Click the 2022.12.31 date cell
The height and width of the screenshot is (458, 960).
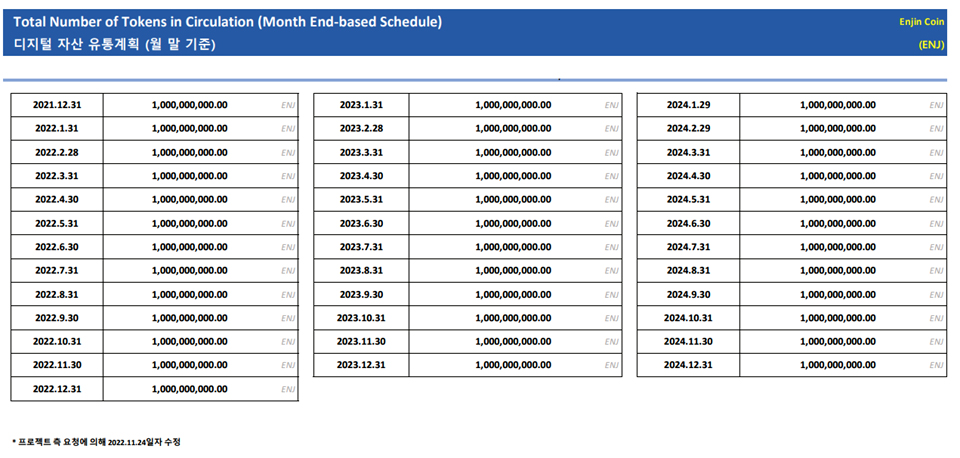point(57,389)
